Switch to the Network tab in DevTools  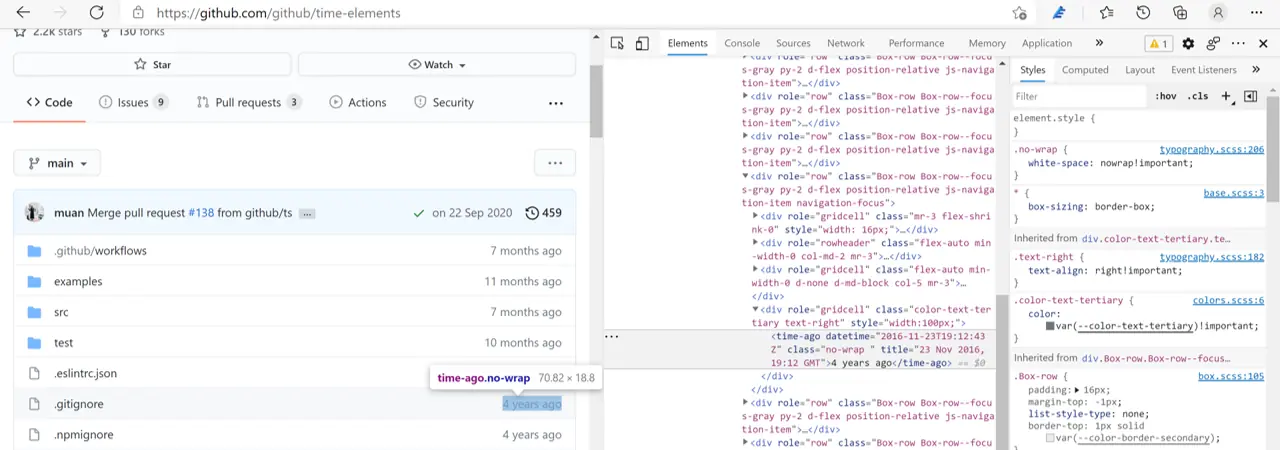click(845, 43)
